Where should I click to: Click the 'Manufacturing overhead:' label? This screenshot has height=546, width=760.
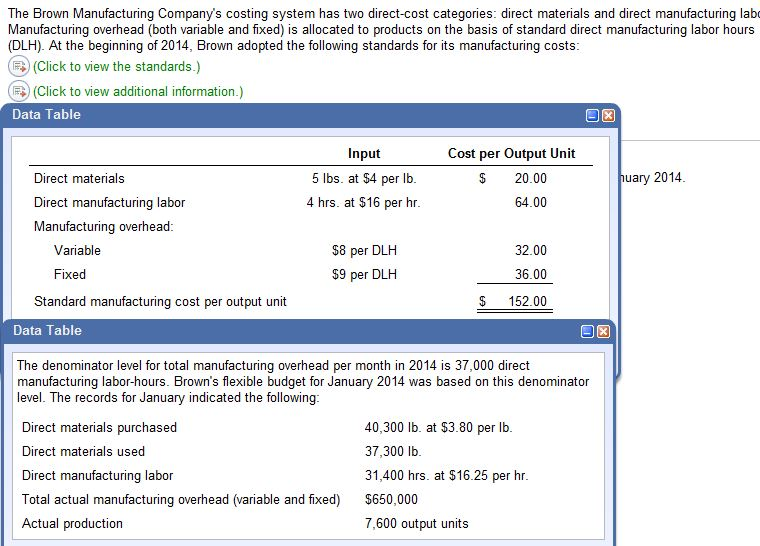104,226
